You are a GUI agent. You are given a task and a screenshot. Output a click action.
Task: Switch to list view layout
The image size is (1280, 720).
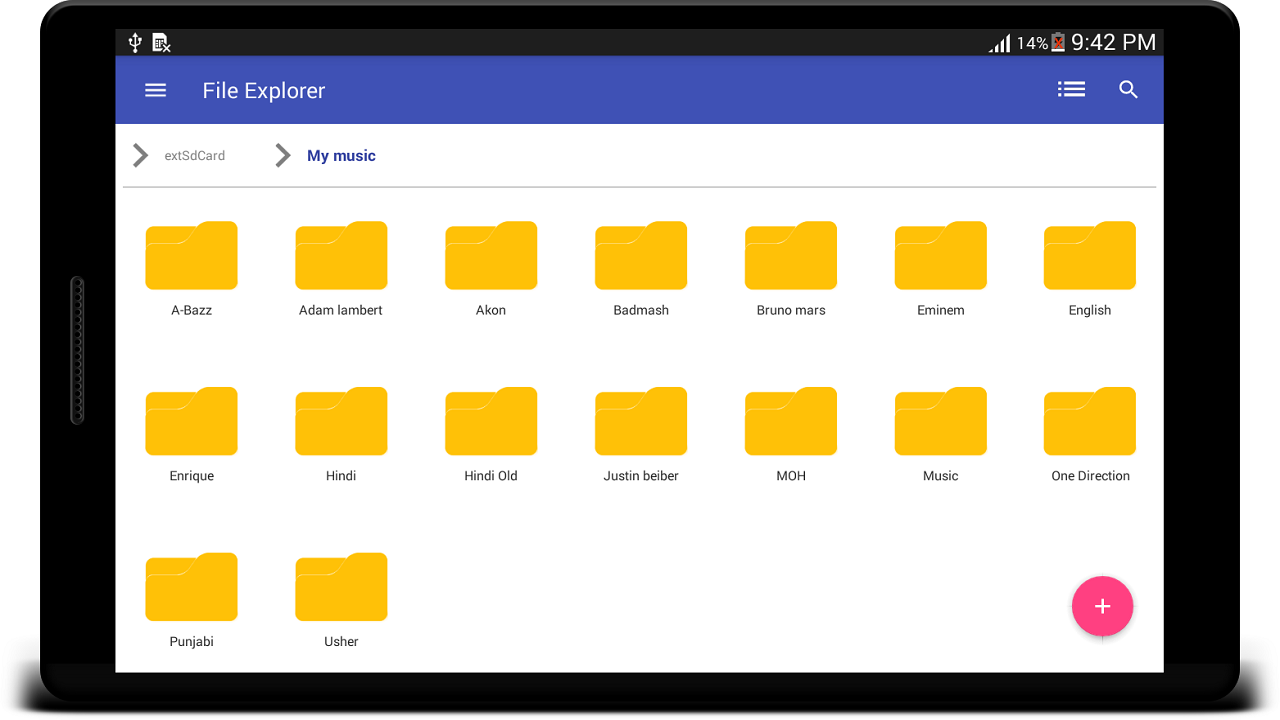tap(1071, 90)
